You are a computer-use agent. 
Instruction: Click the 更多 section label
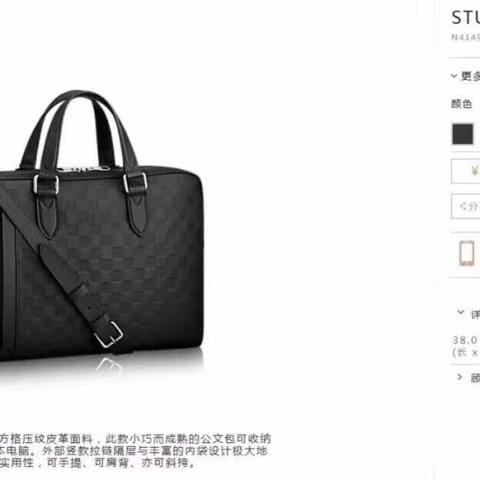coord(470,76)
